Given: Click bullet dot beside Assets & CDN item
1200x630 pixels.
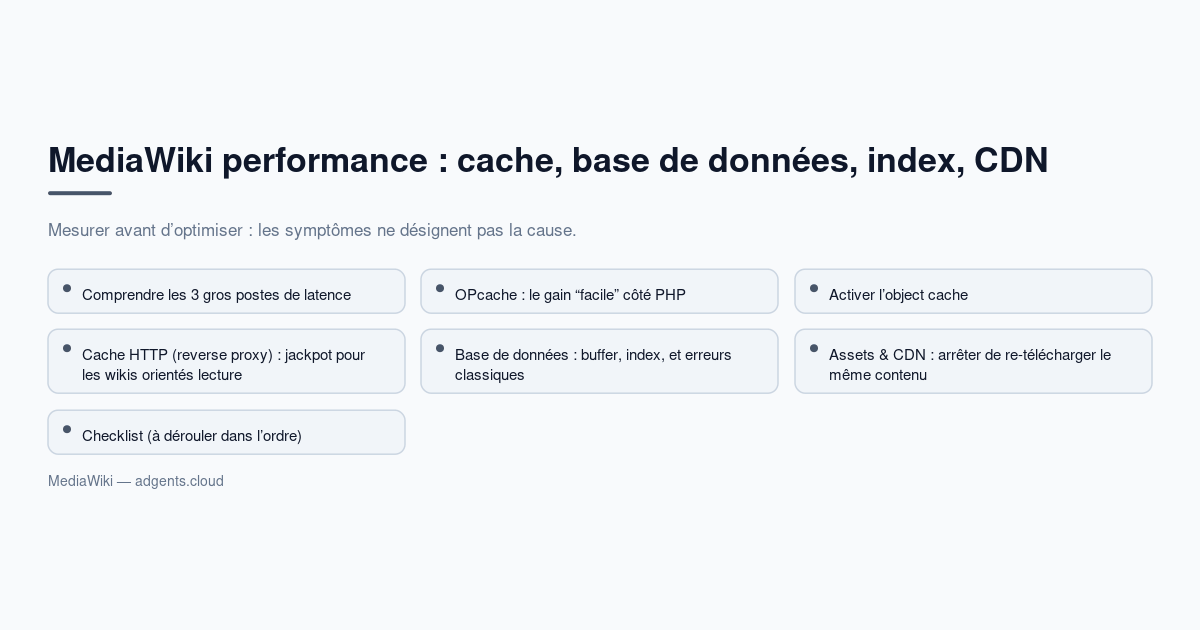Looking at the screenshot, I should (814, 348).
